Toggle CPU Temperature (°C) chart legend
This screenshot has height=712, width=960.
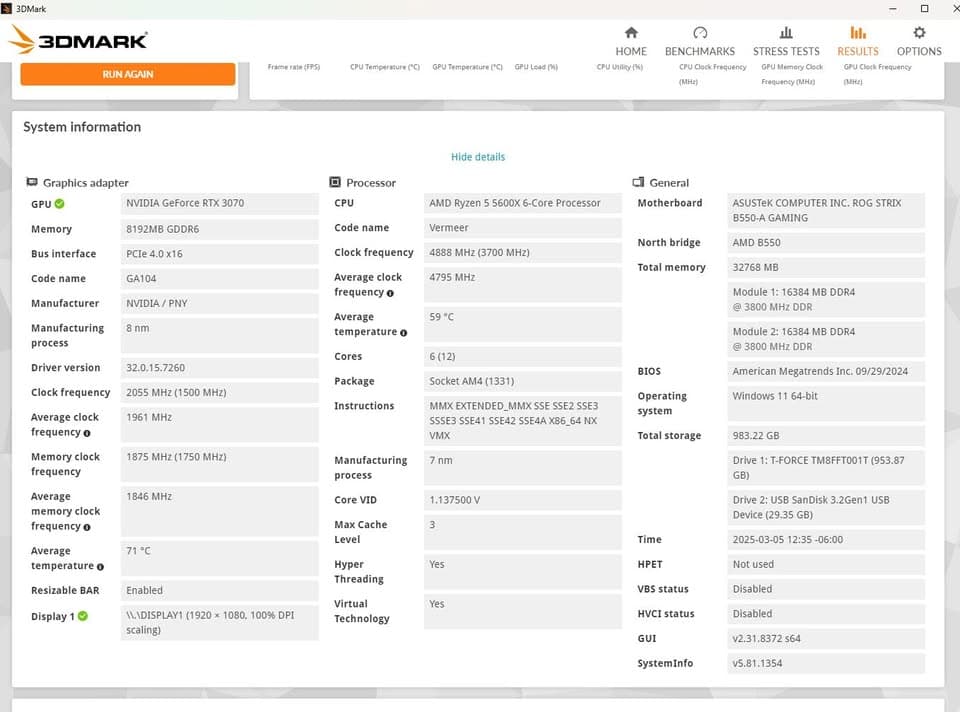coord(385,67)
